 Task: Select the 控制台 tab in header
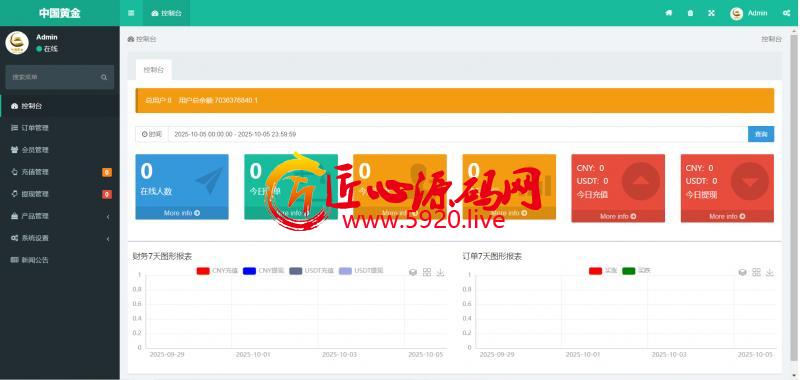coord(166,13)
